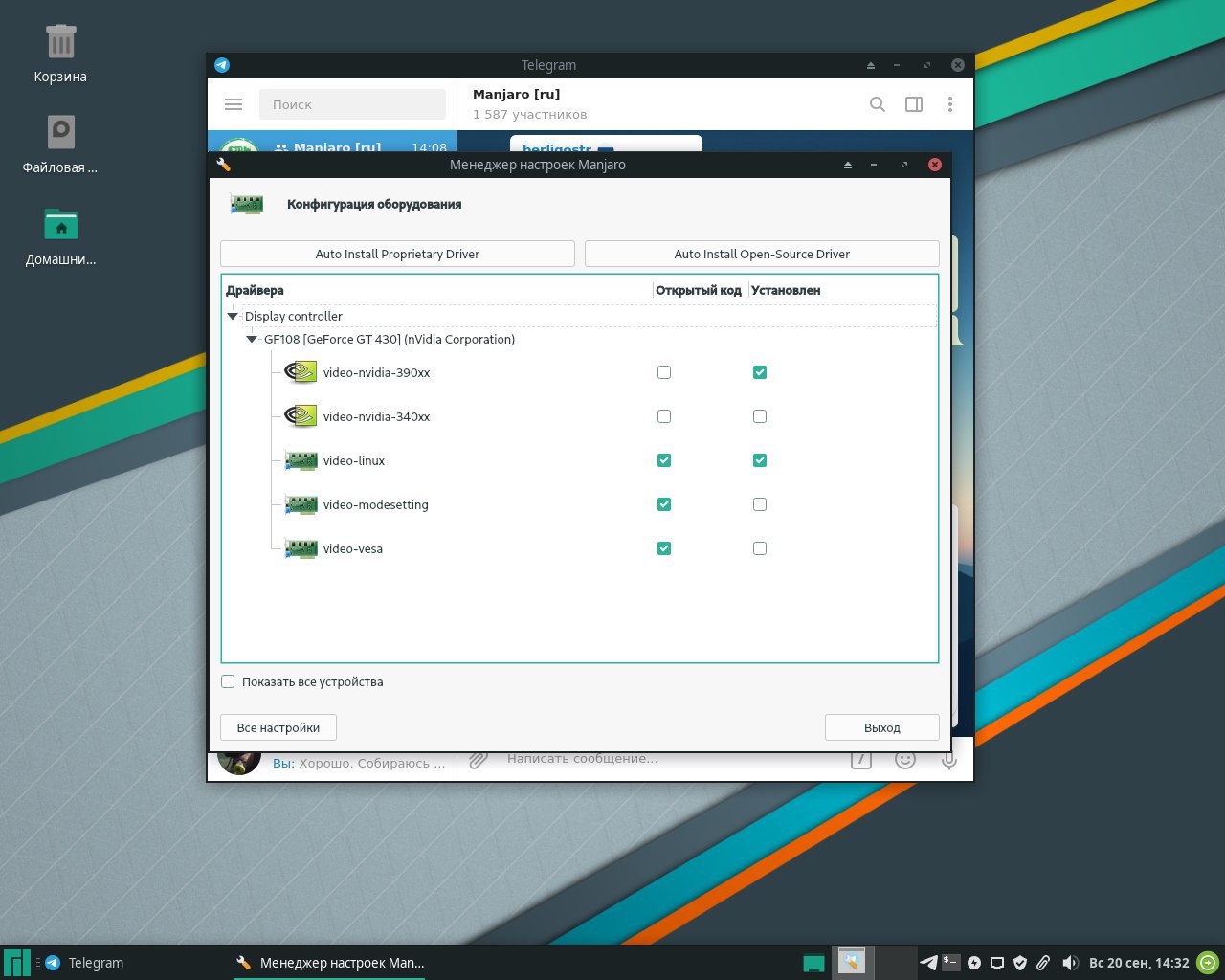
Task: Open the Telegram hamburger menu
Action: tap(234, 104)
